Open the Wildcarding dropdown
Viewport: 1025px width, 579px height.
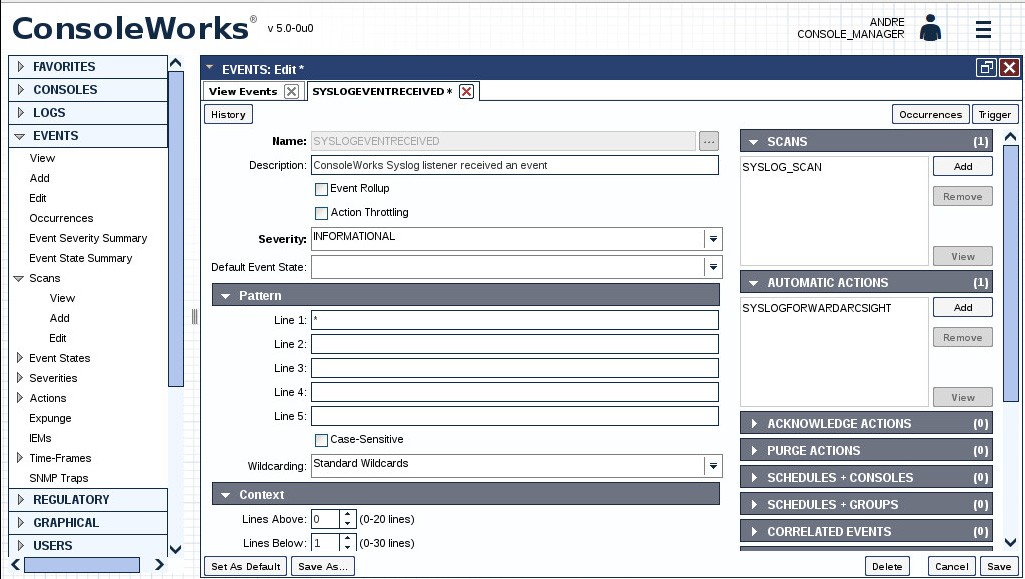[713, 466]
